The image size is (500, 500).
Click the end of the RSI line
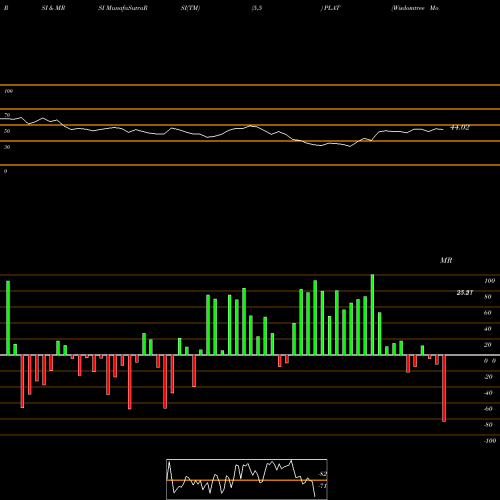(443, 129)
